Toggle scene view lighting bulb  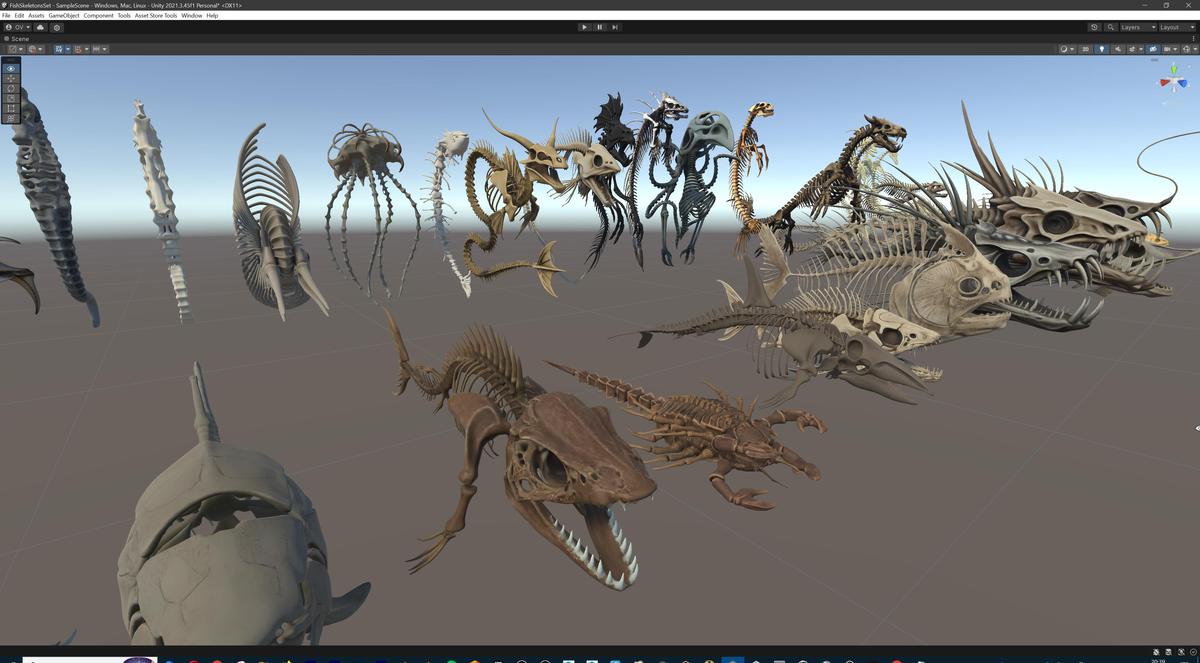[x=1102, y=49]
